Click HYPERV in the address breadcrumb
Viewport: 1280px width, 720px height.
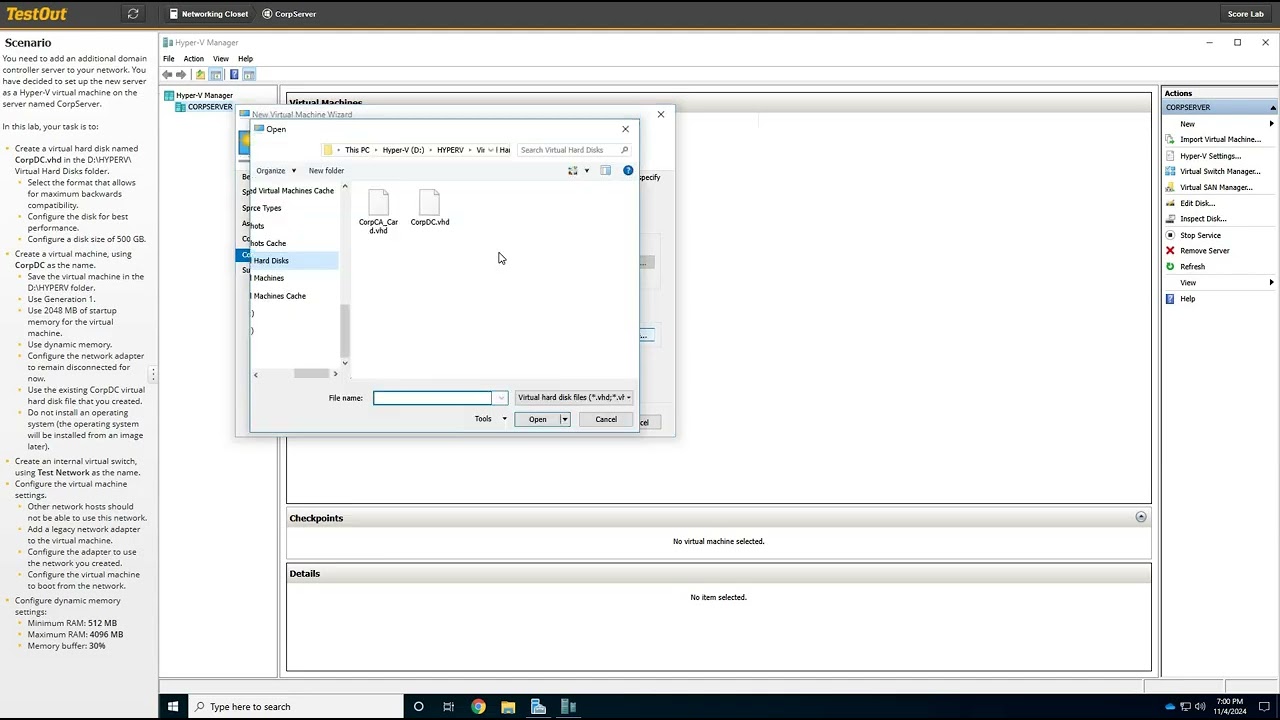click(x=450, y=150)
